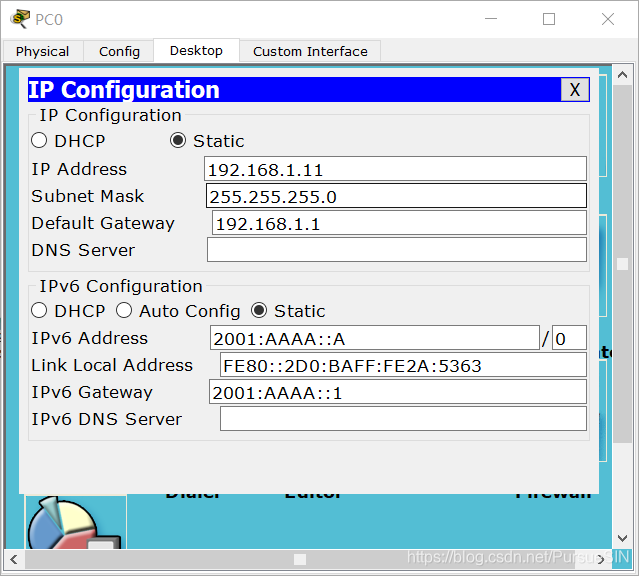Maximize the PC0 window
Viewport: 639px width, 576px height.
(549, 19)
